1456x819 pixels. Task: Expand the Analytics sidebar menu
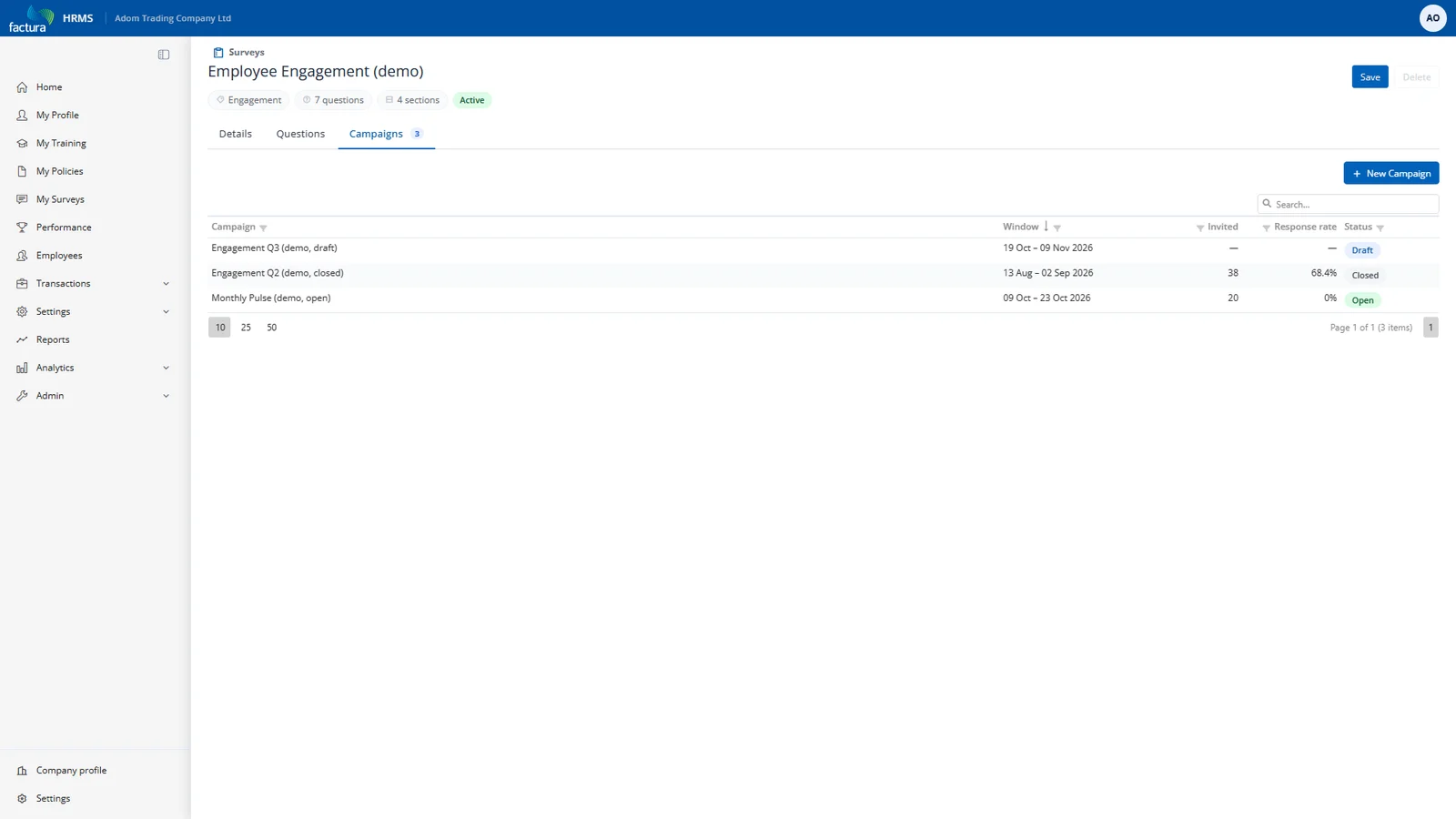click(x=166, y=368)
